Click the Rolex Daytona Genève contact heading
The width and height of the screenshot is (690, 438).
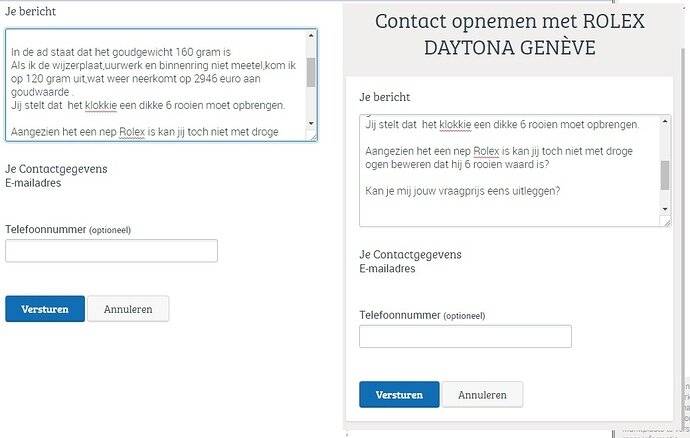point(509,35)
